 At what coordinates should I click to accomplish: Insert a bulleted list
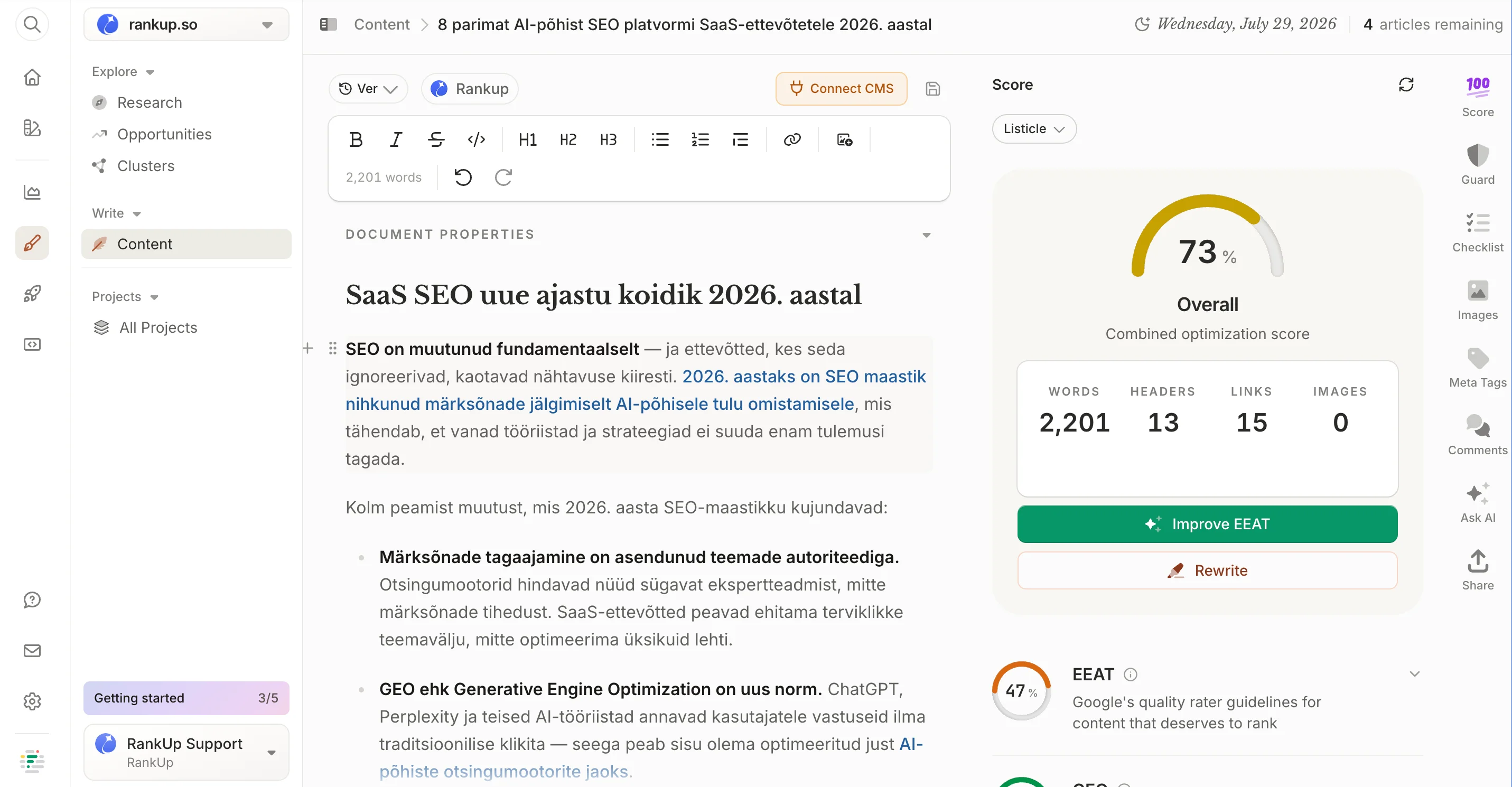(x=660, y=139)
